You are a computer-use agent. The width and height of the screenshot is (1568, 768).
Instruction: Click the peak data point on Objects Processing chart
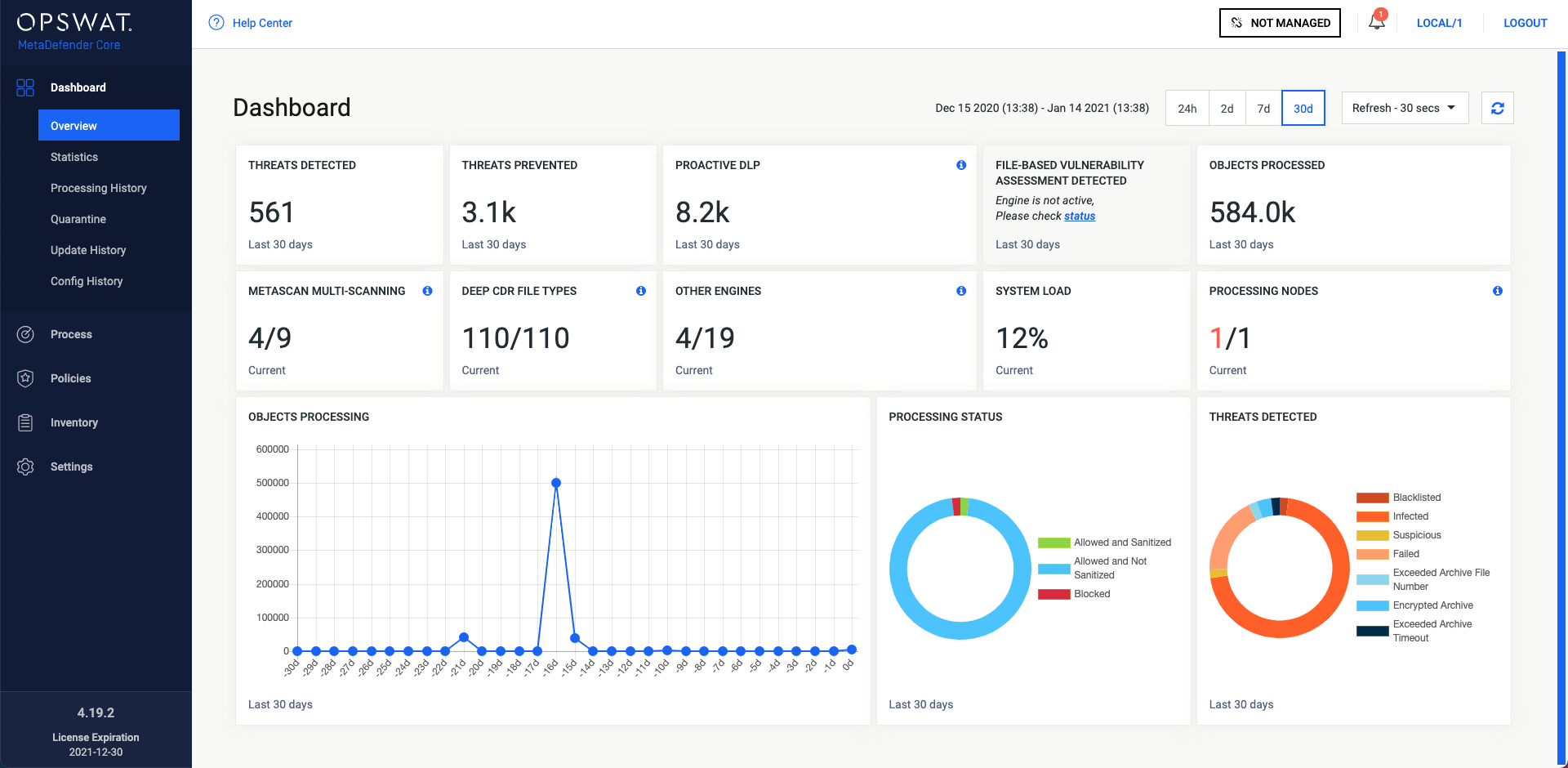[x=555, y=482]
